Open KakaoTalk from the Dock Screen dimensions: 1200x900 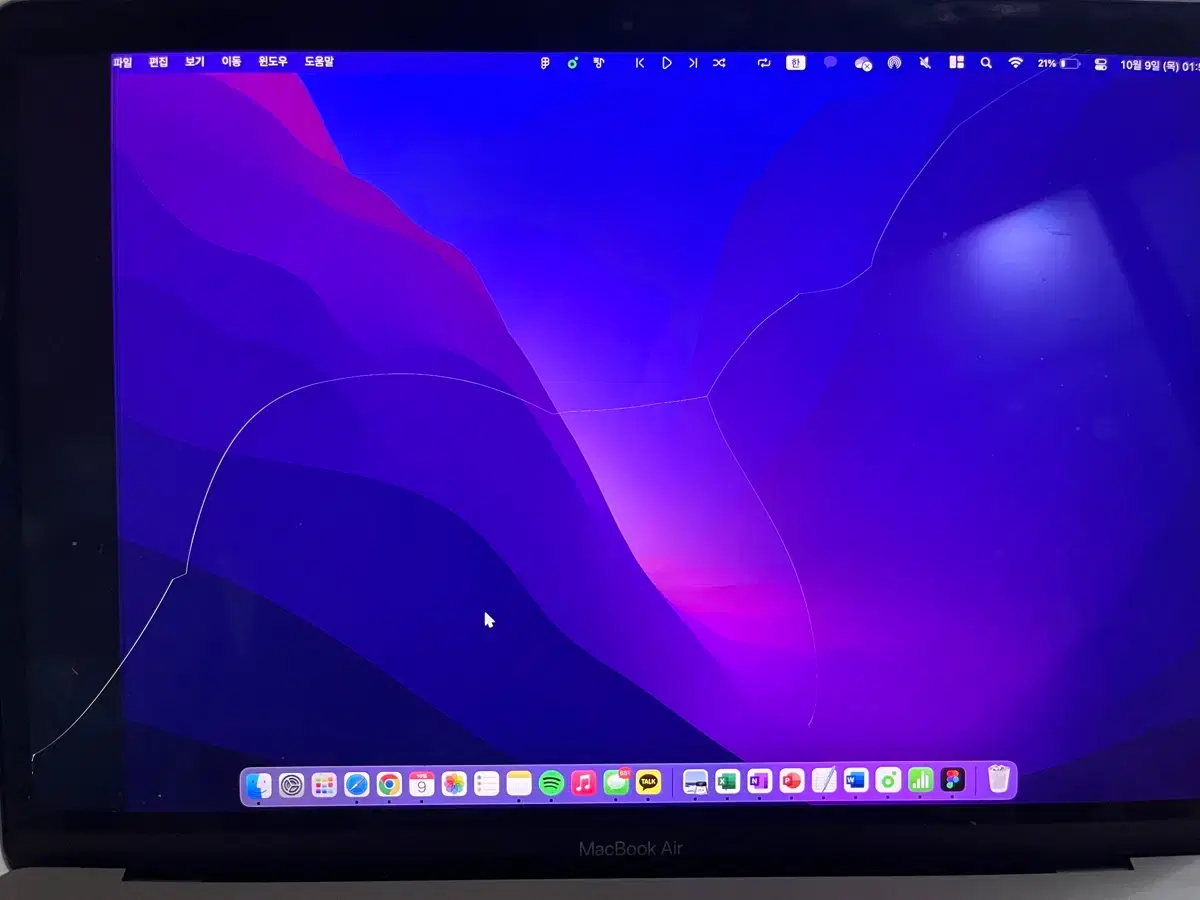tap(649, 783)
